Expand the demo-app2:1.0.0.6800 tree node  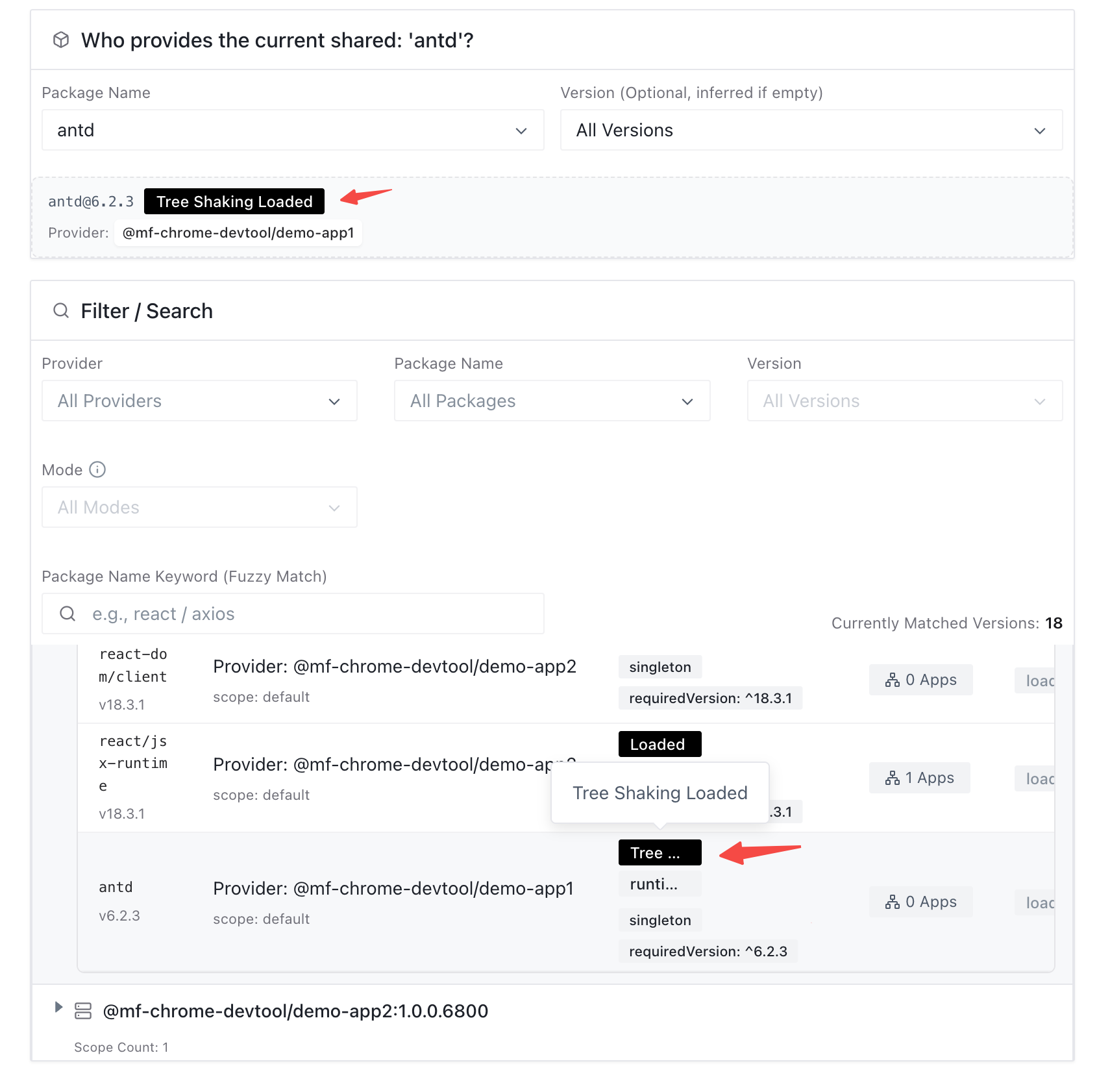click(58, 1008)
